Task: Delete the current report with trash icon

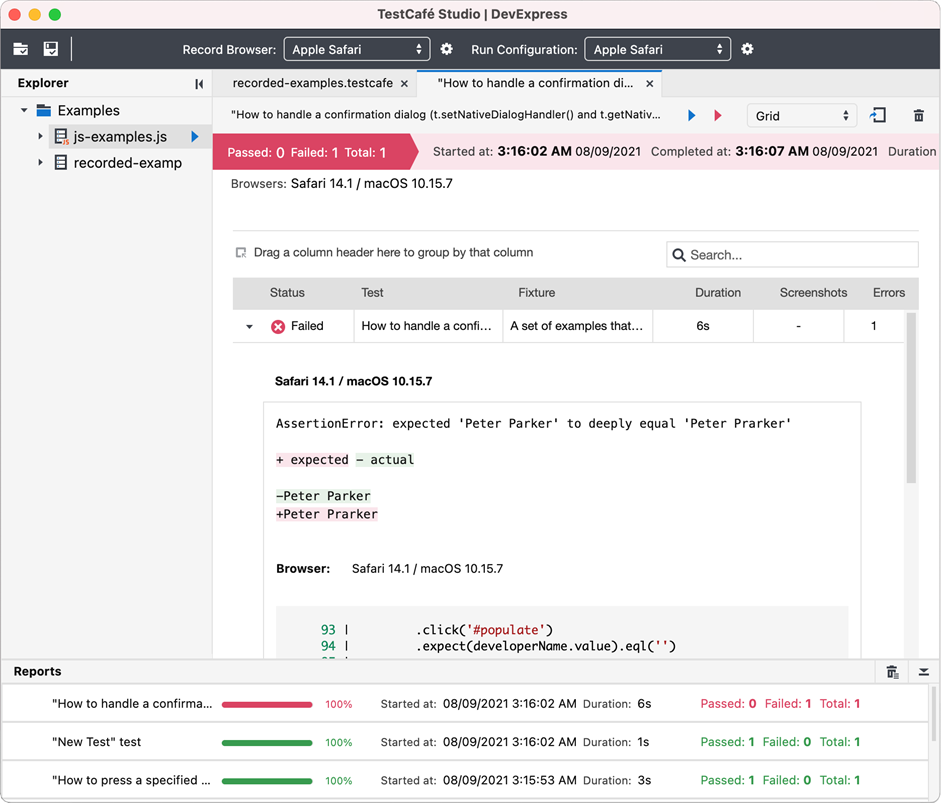Action: [919, 115]
